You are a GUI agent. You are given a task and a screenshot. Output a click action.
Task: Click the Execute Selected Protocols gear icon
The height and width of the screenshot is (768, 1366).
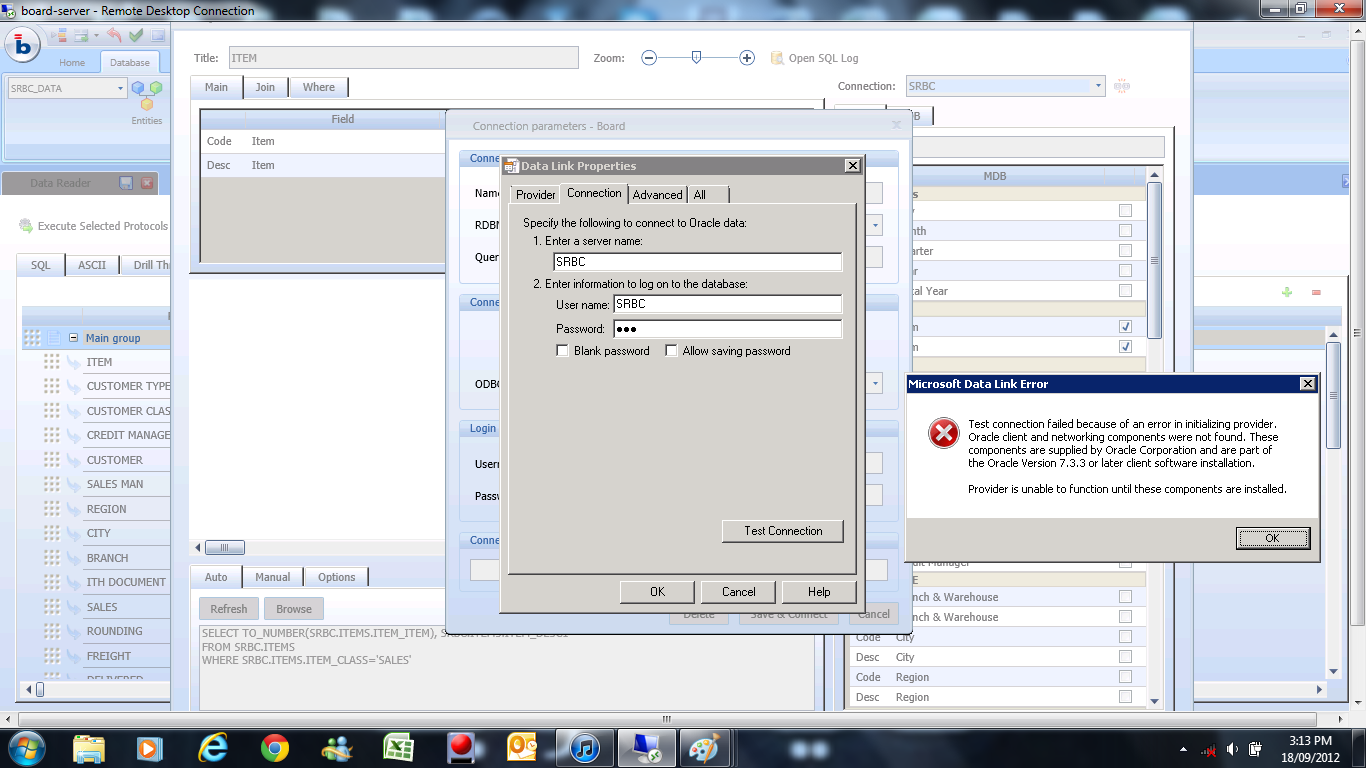pyautogui.click(x=26, y=226)
